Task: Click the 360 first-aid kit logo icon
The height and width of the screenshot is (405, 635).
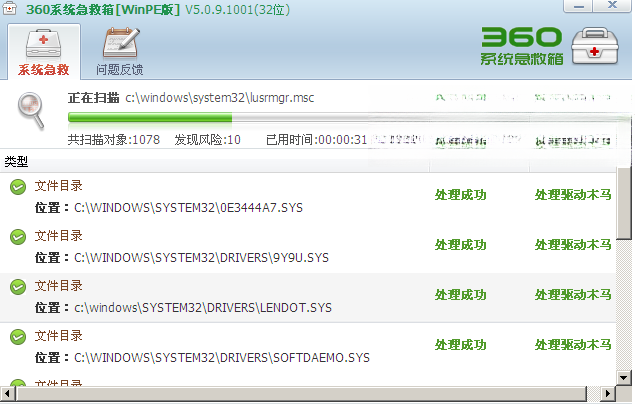Action: [x=595, y=46]
